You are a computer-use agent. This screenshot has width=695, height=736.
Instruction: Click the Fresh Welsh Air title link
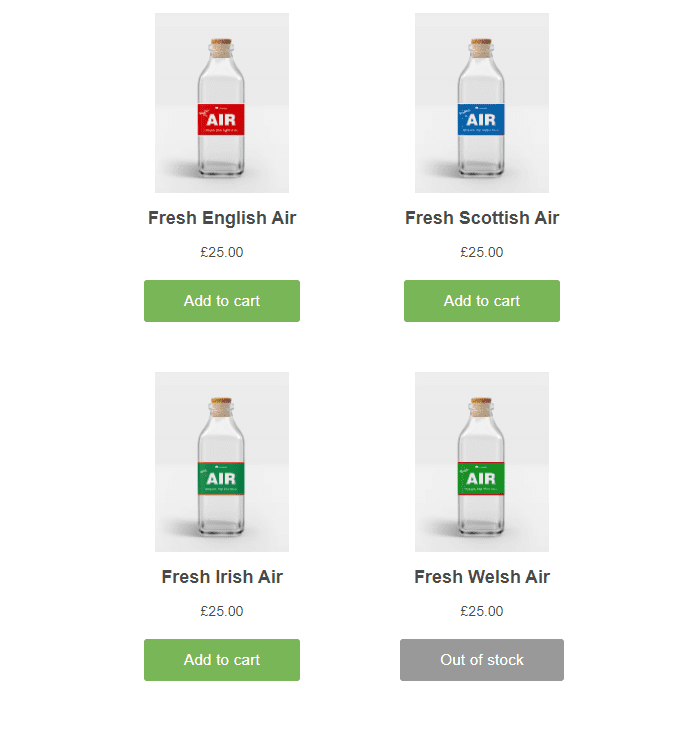(482, 577)
